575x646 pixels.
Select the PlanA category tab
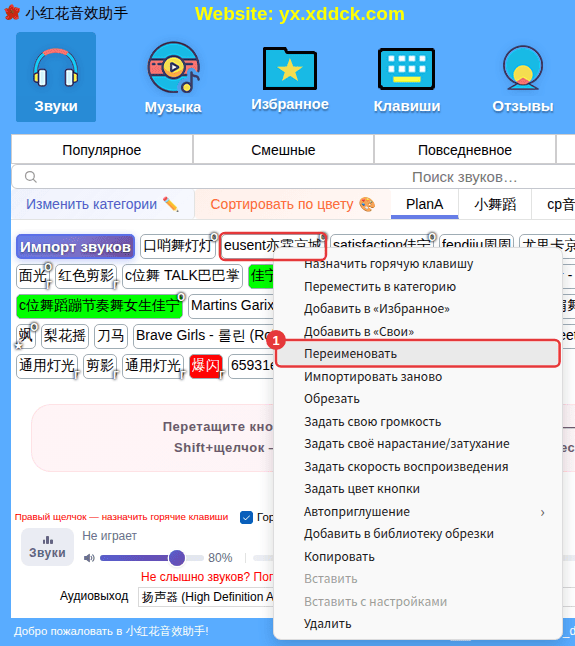coord(425,204)
